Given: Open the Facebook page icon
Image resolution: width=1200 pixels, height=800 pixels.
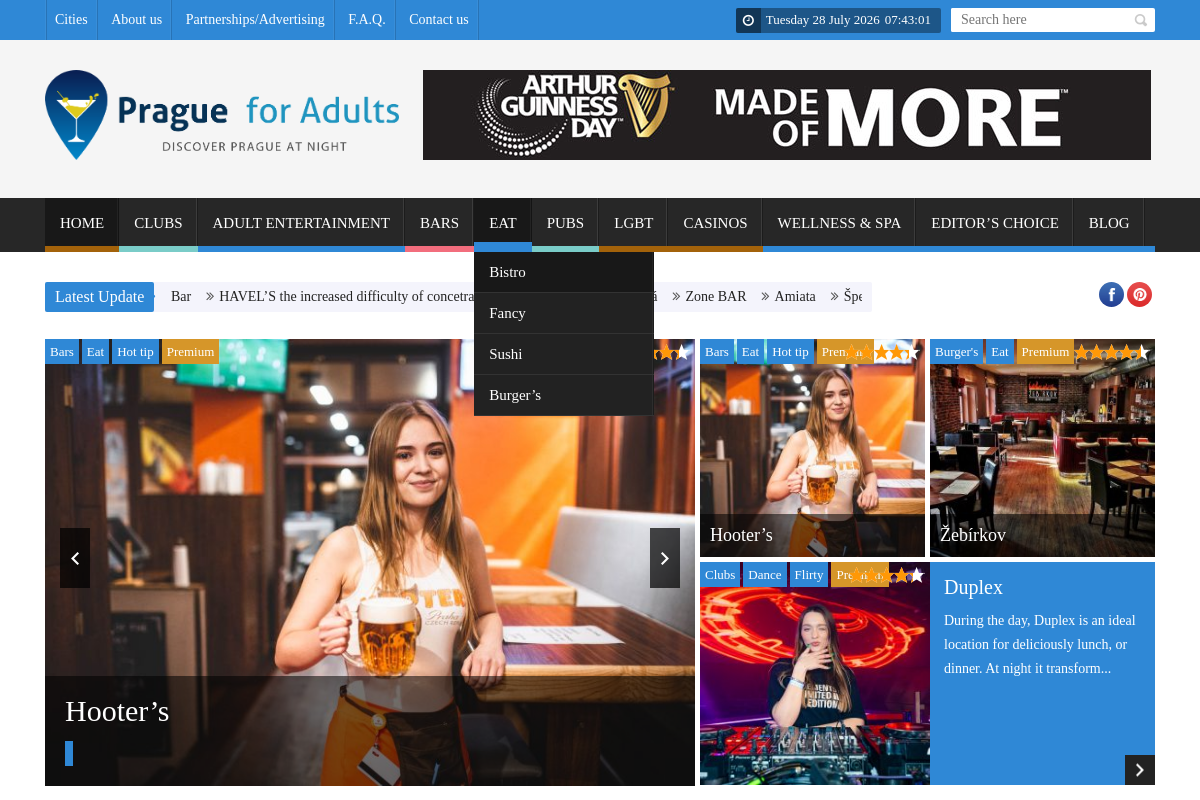Looking at the screenshot, I should coord(1111,294).
